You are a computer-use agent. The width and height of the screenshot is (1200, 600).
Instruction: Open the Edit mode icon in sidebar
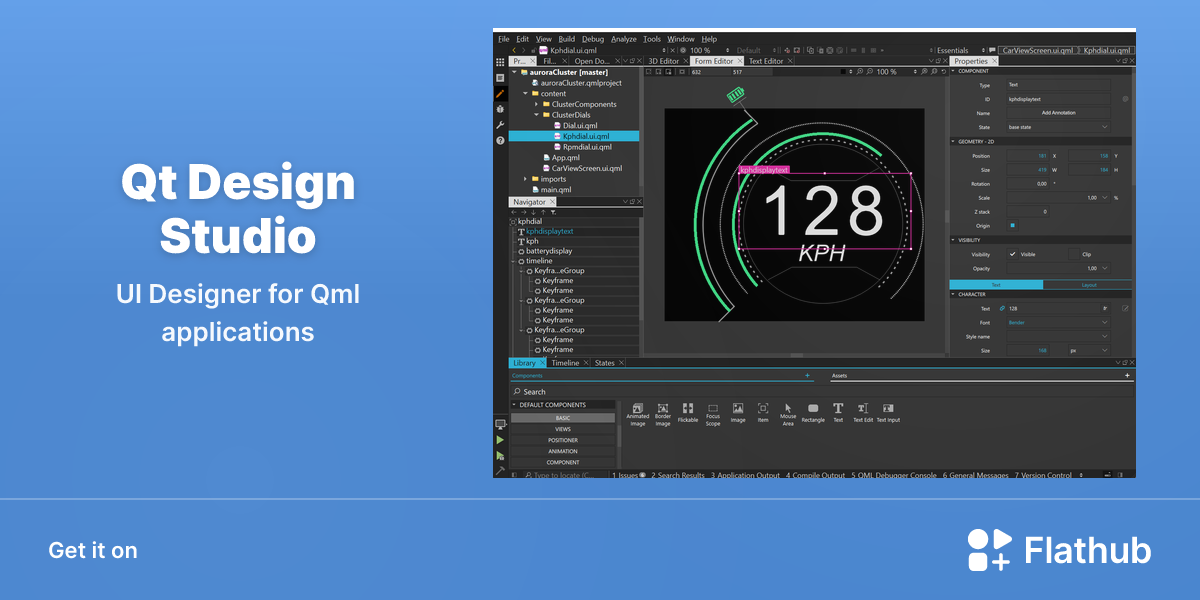click(500, 77)
